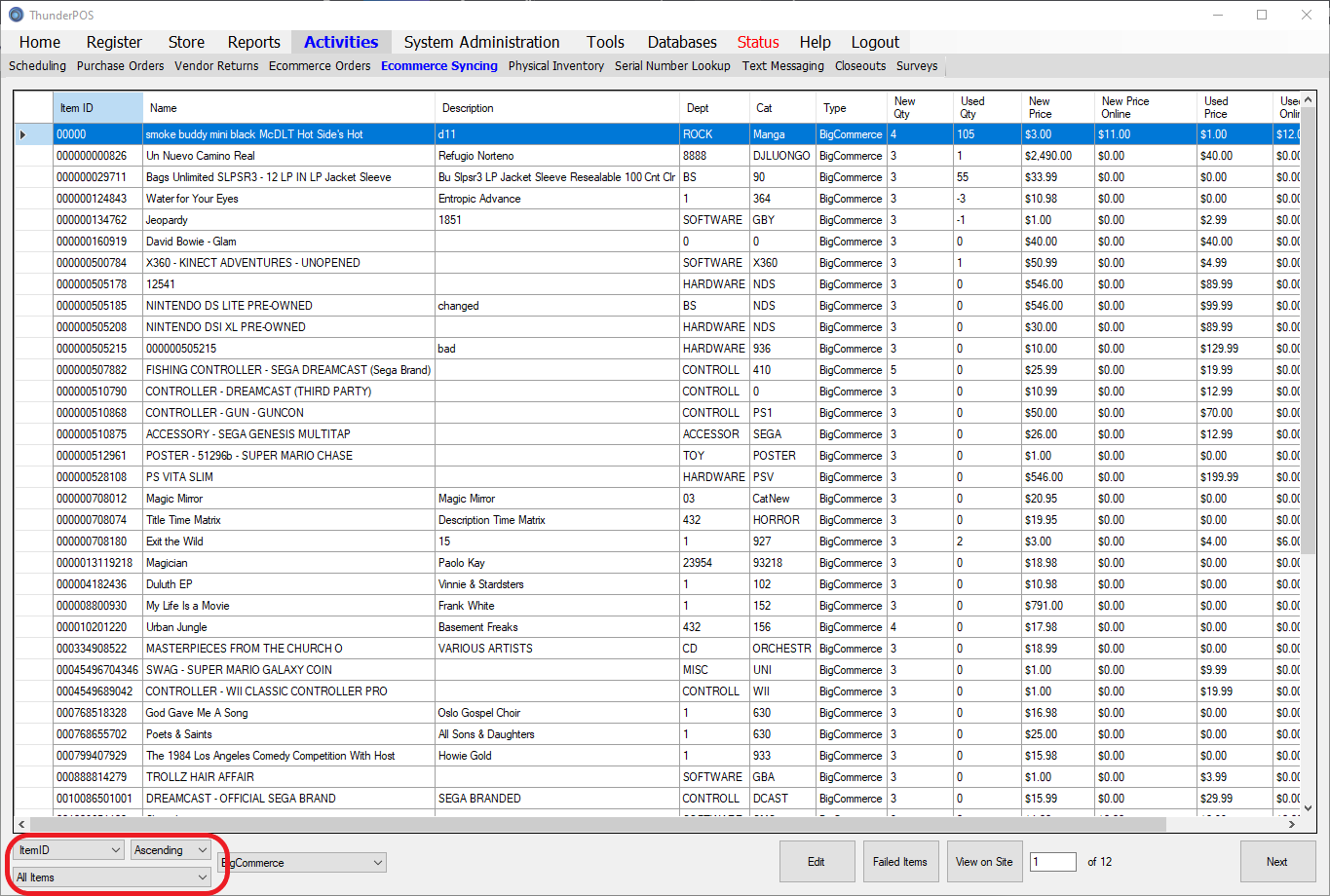Click the Edit button
Image resolution: width=1330 pixels, height=896 pixels.
tap(817, 862)
